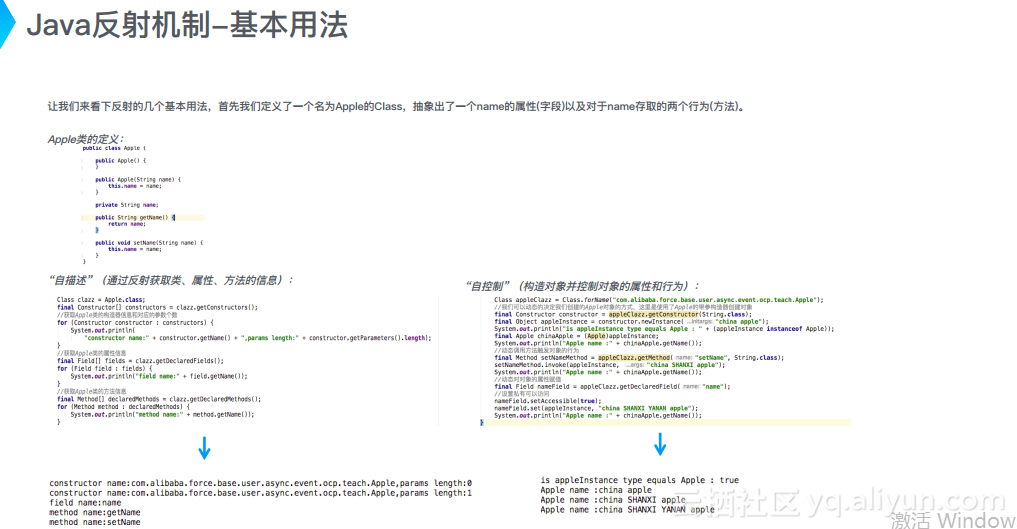
Task: Click the "自描述" section heading
Action: (171, 280)
